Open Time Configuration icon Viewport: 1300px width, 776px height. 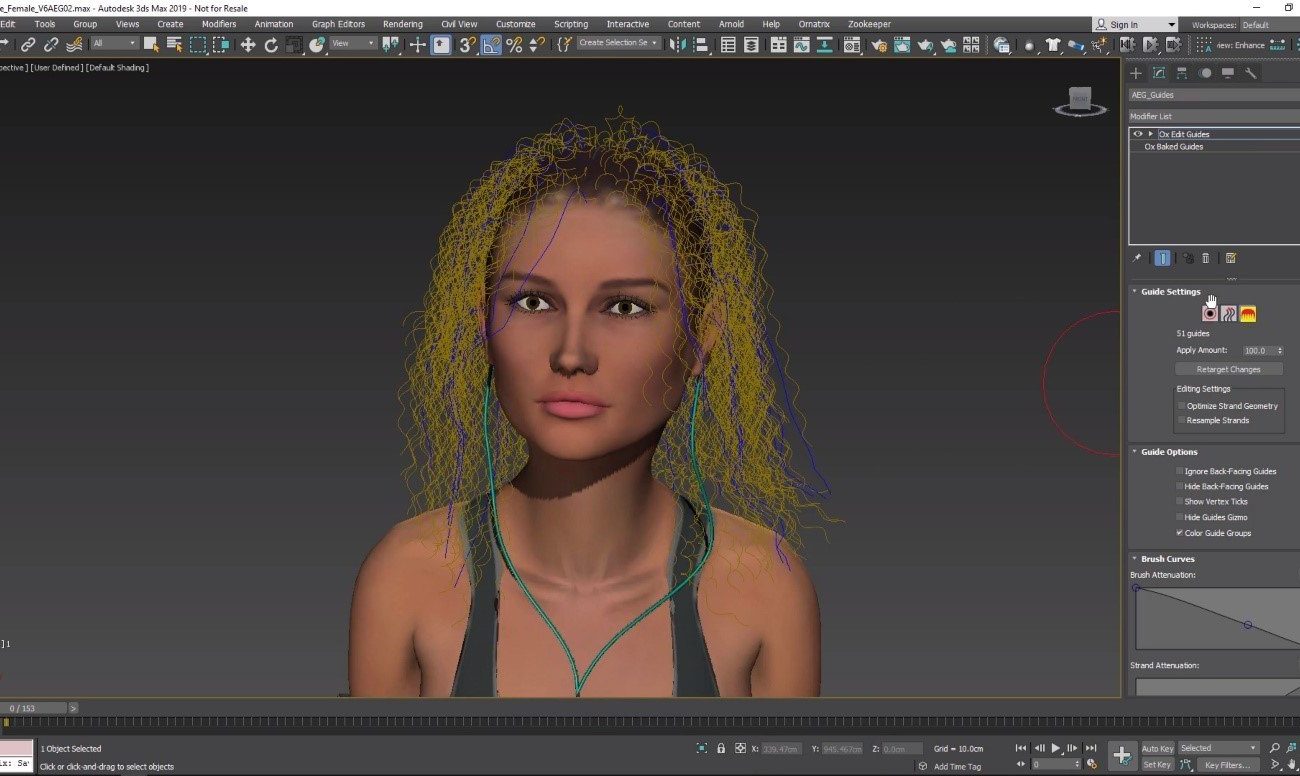coord(1091,765)
